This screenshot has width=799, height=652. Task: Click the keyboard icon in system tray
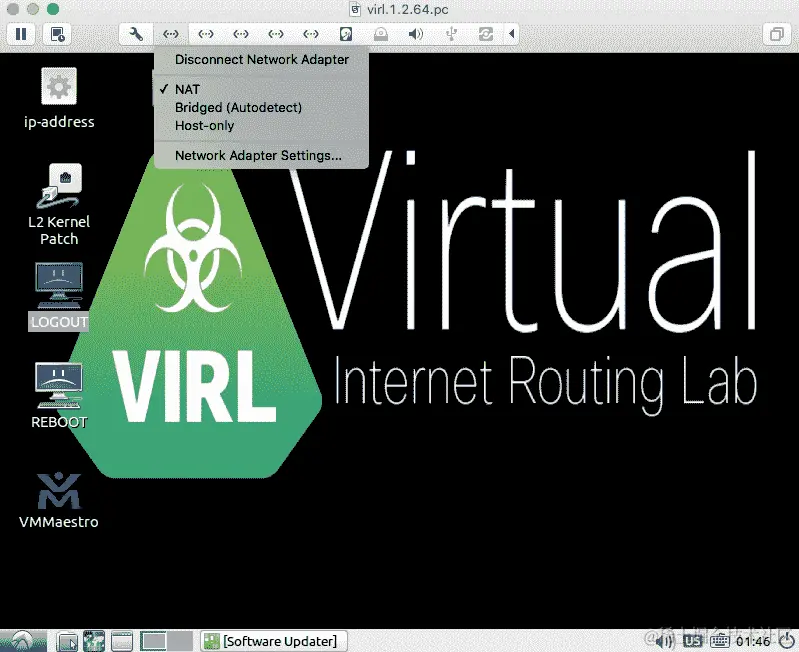(720, 641)
